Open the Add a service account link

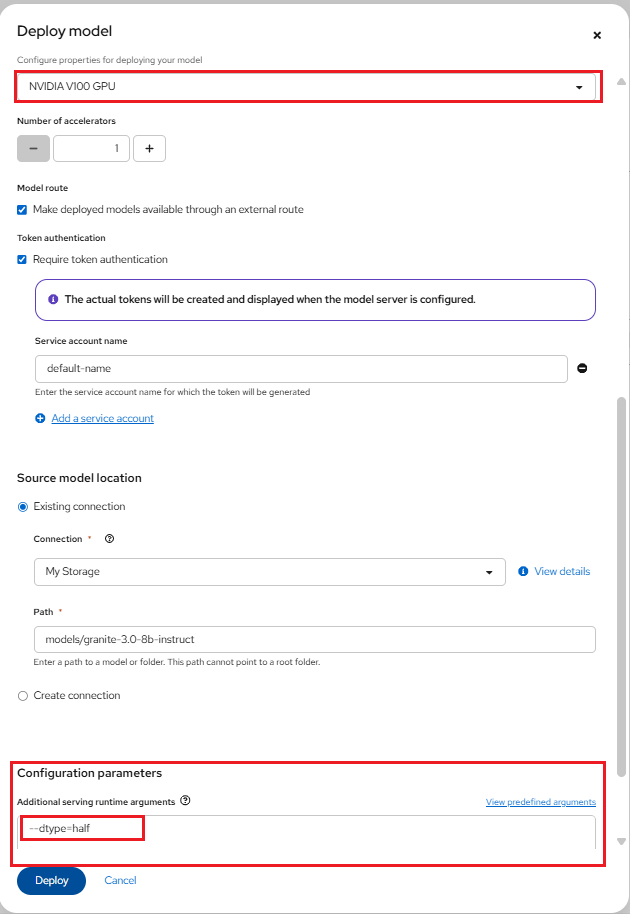(x=102, y=419)
